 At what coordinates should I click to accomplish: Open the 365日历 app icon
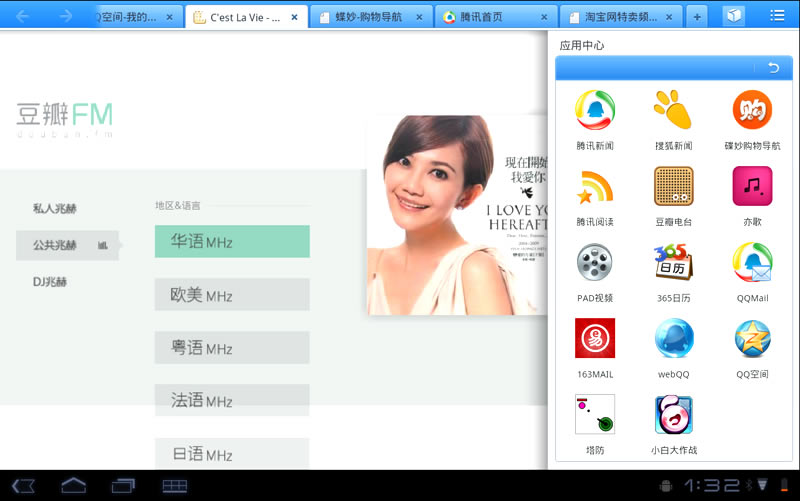point(673,262)
